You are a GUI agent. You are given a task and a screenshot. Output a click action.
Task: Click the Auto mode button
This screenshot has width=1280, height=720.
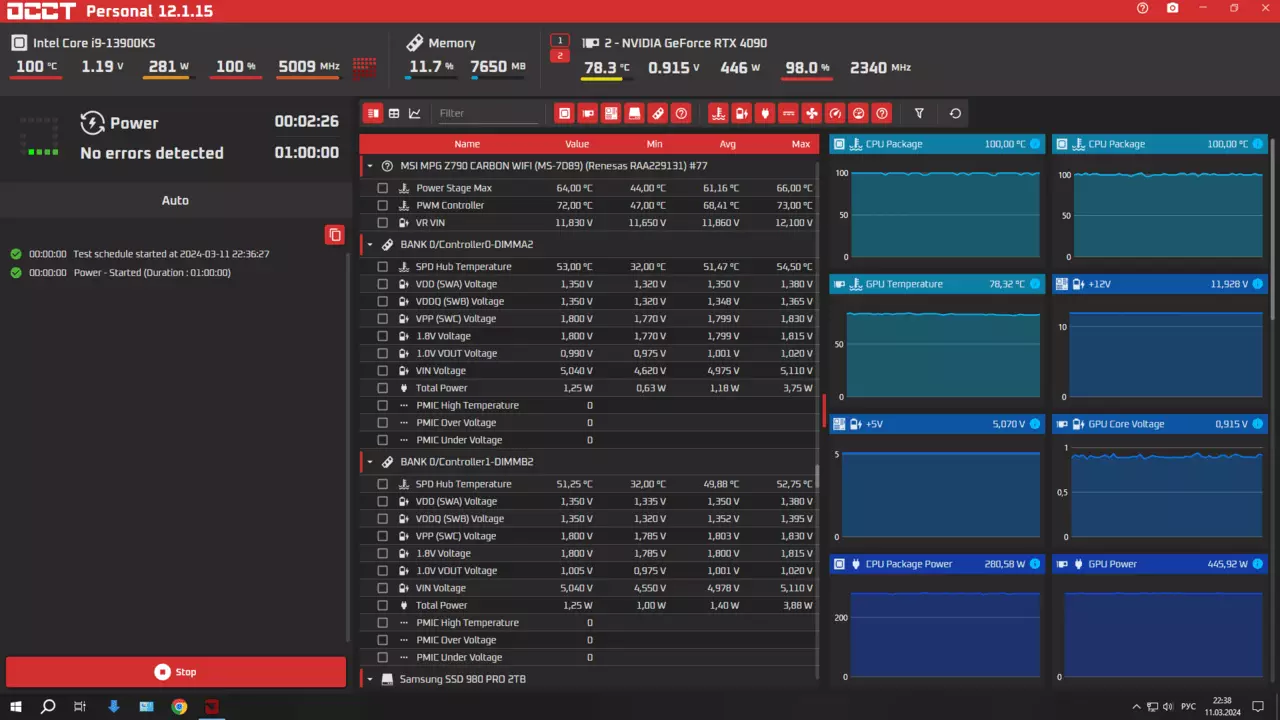[x=175, y=200]
